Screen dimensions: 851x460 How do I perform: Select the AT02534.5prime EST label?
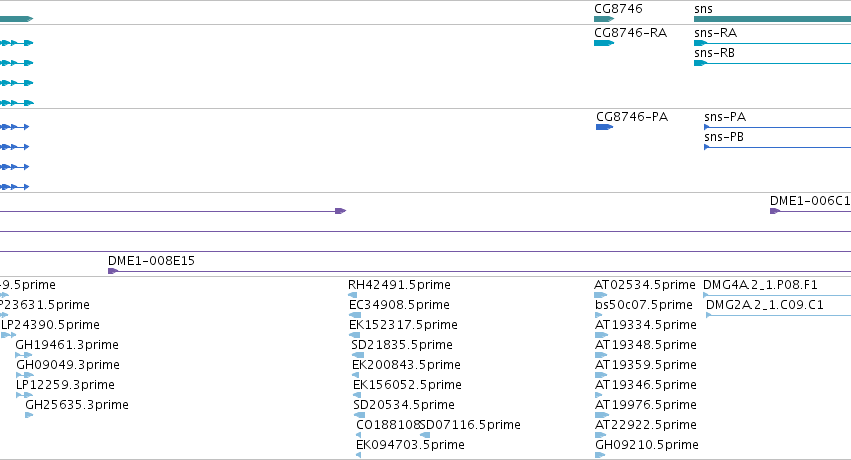tap(645, 285)
